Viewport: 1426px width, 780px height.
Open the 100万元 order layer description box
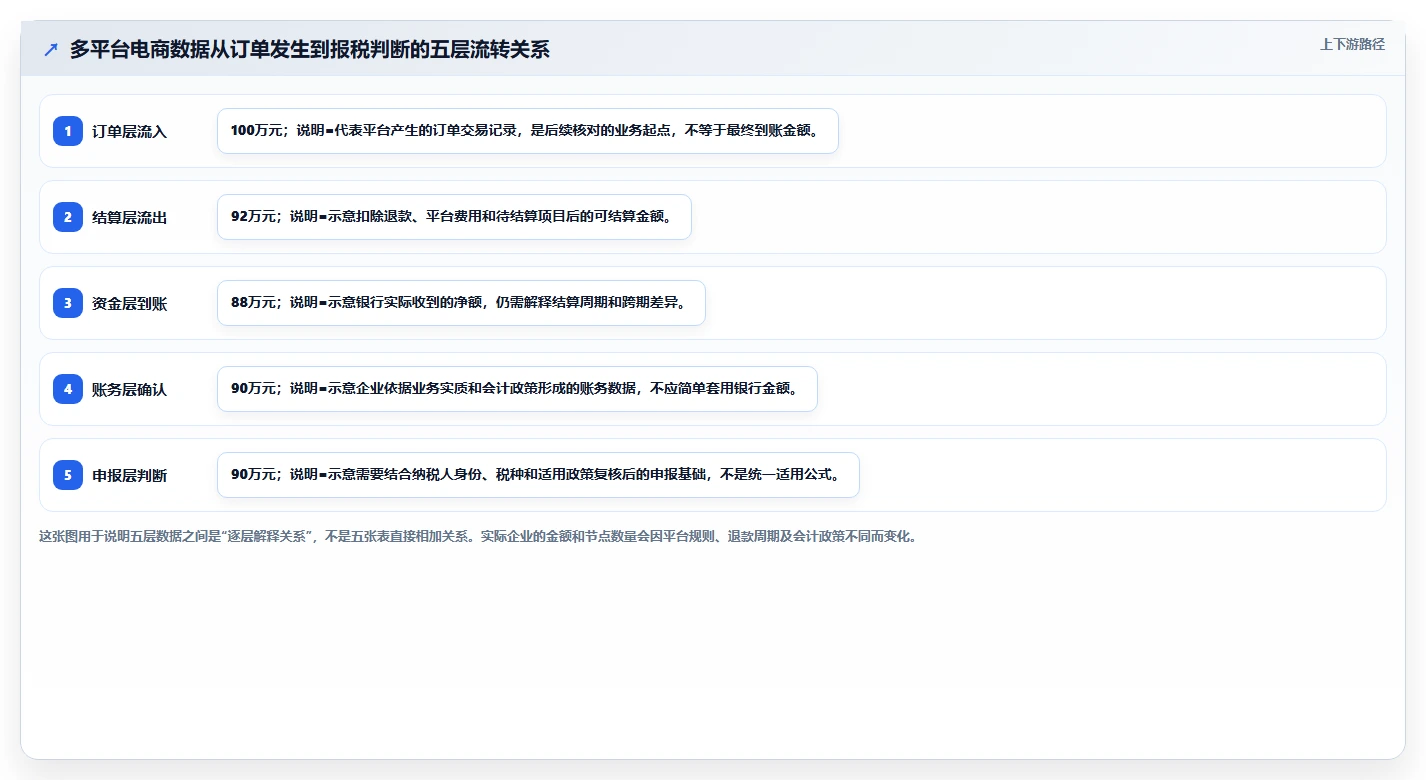click(528, 131)
